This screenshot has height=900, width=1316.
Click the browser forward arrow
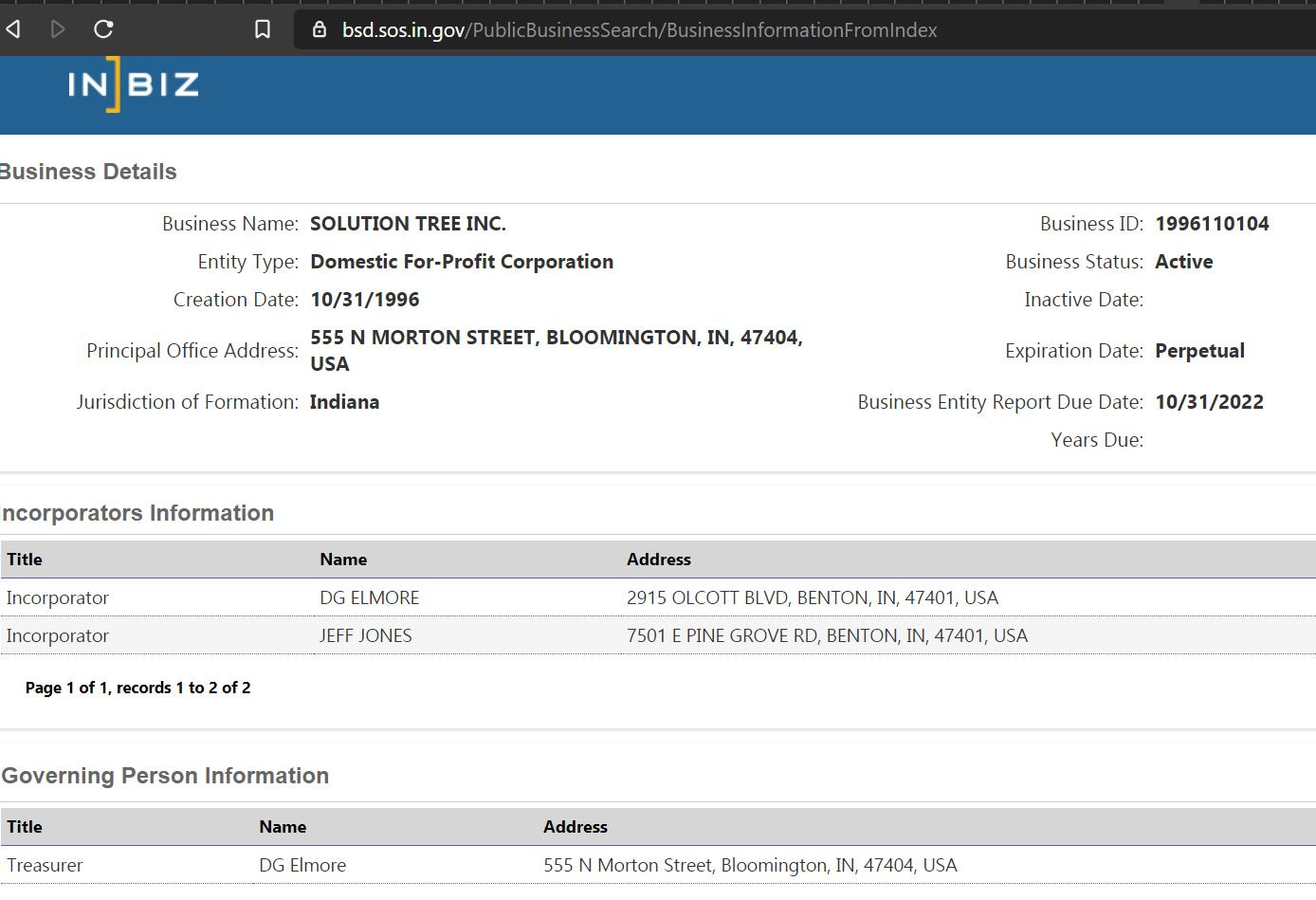click(x=58, y=29)
